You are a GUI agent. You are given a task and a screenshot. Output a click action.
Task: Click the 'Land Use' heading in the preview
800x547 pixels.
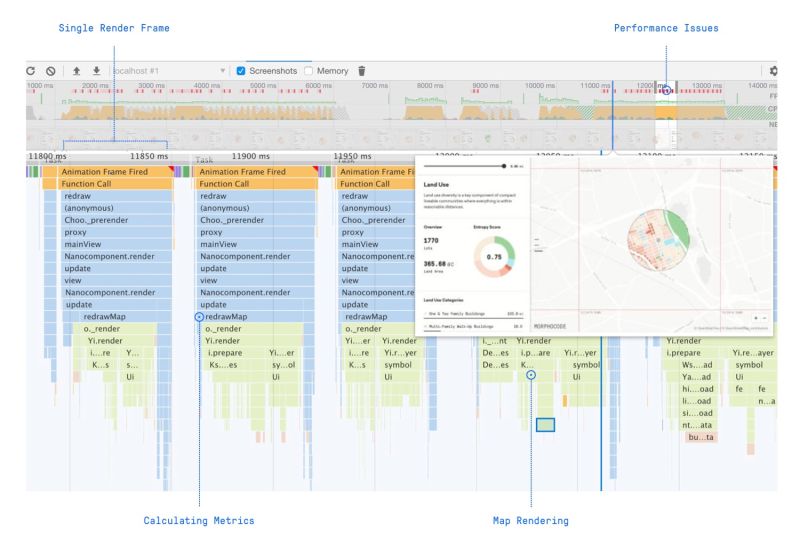436,185
